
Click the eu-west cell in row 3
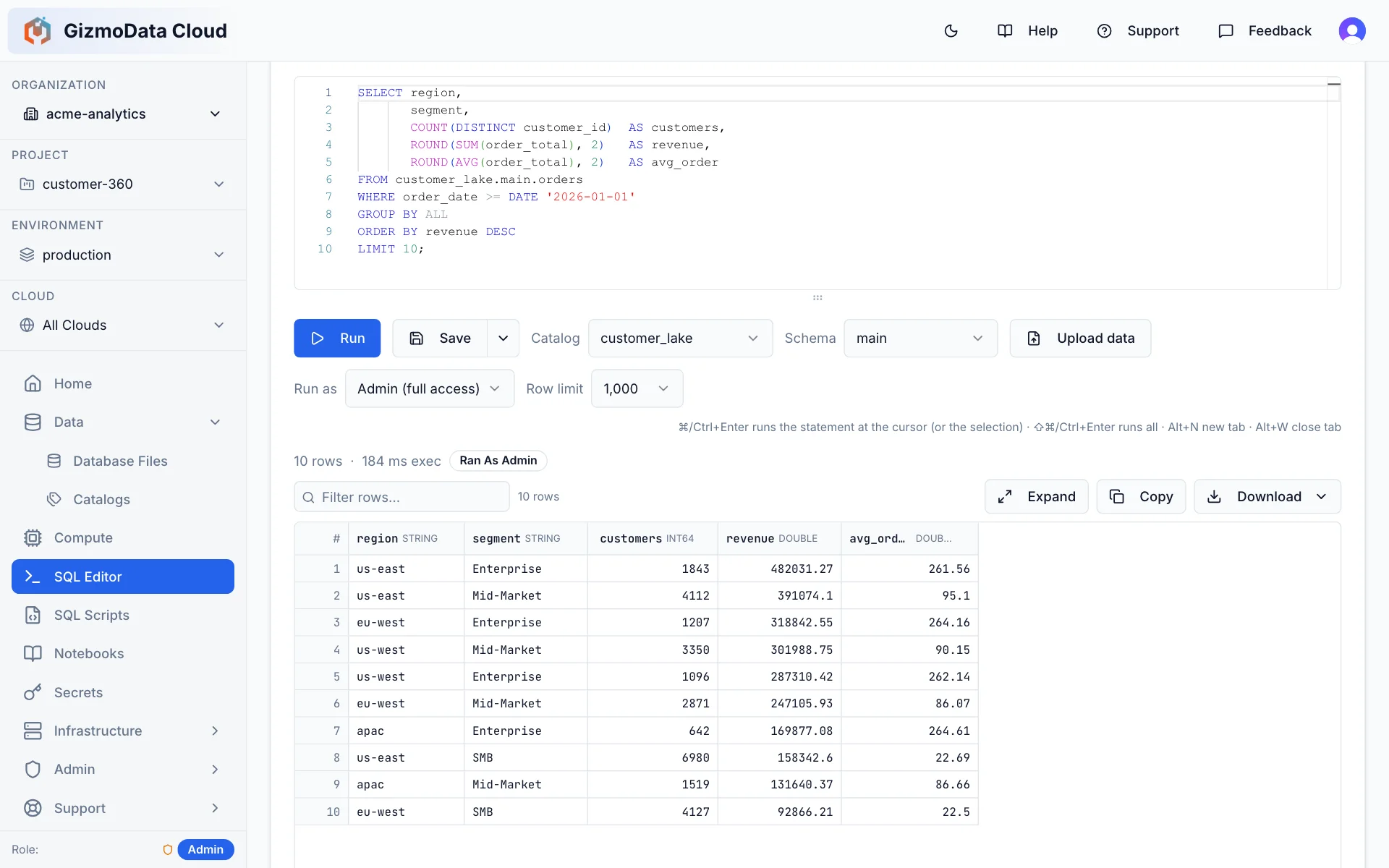point(406,623)
